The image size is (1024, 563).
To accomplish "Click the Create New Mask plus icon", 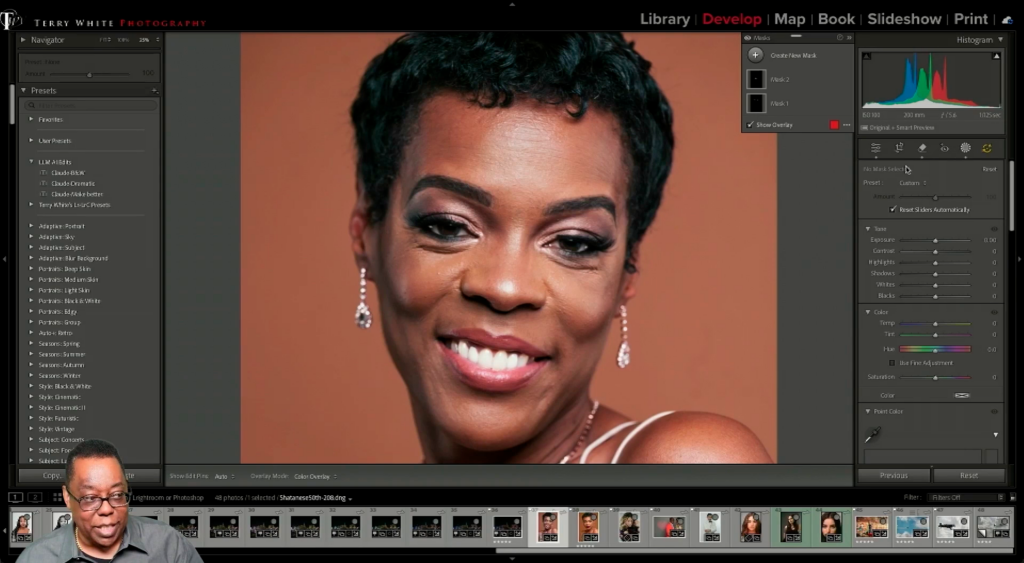I will [x=756, y=55].
